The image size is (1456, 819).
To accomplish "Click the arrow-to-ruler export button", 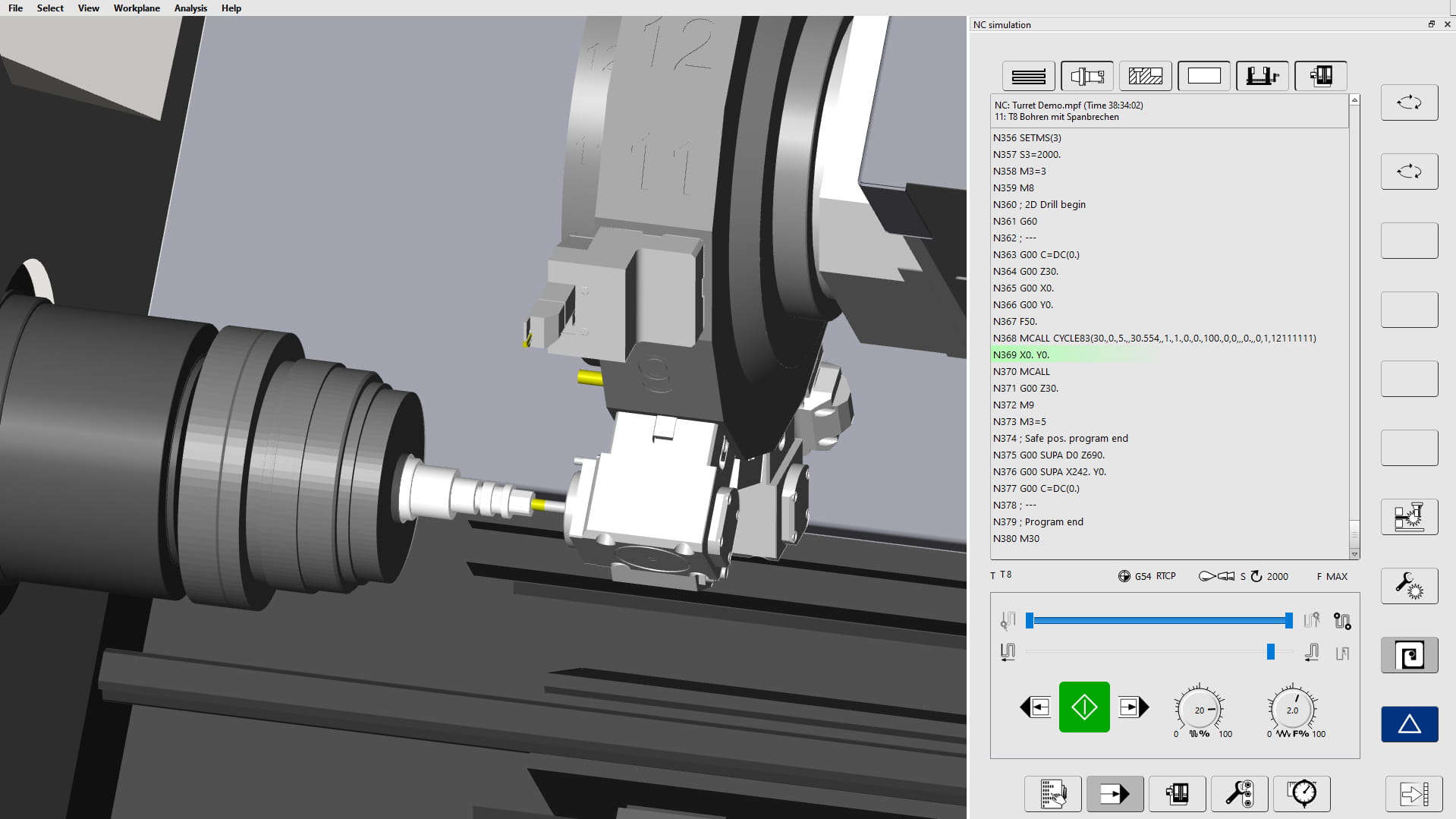I will click(1414, 794).
